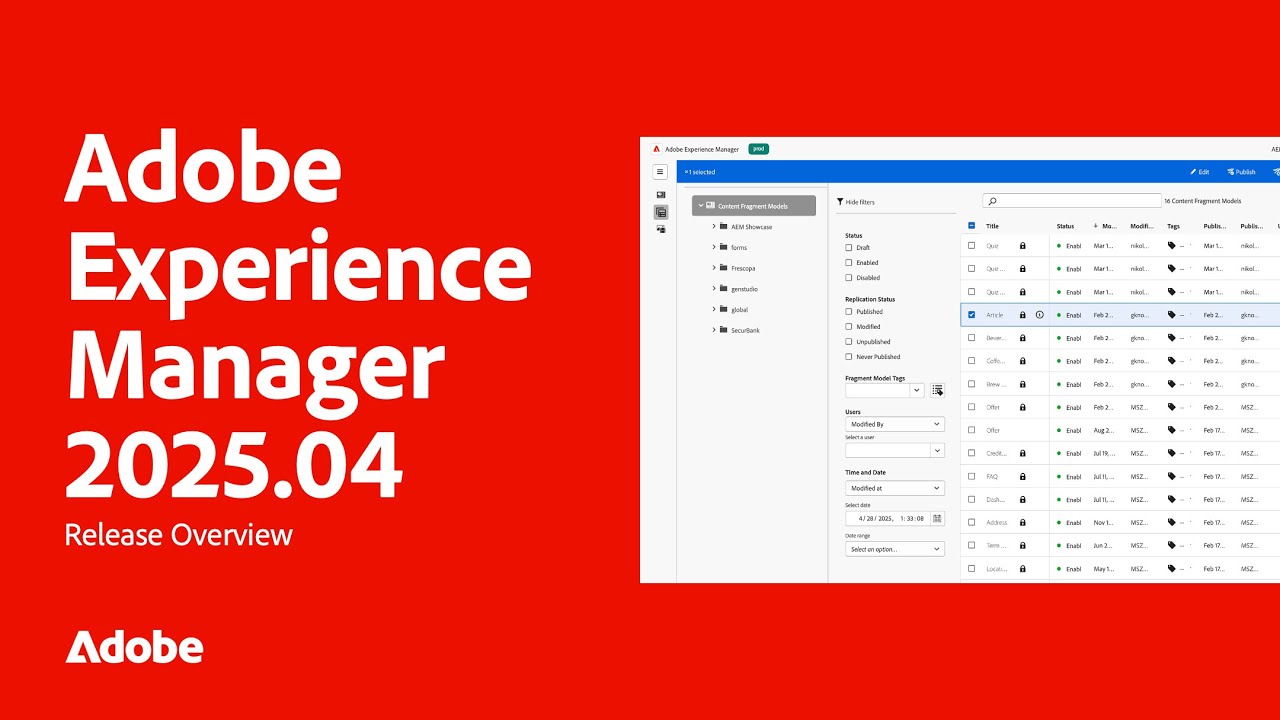Sort by the Title column header
Image resolution: width=1280 pixels, height=720 pixels.
coord(992,226)
